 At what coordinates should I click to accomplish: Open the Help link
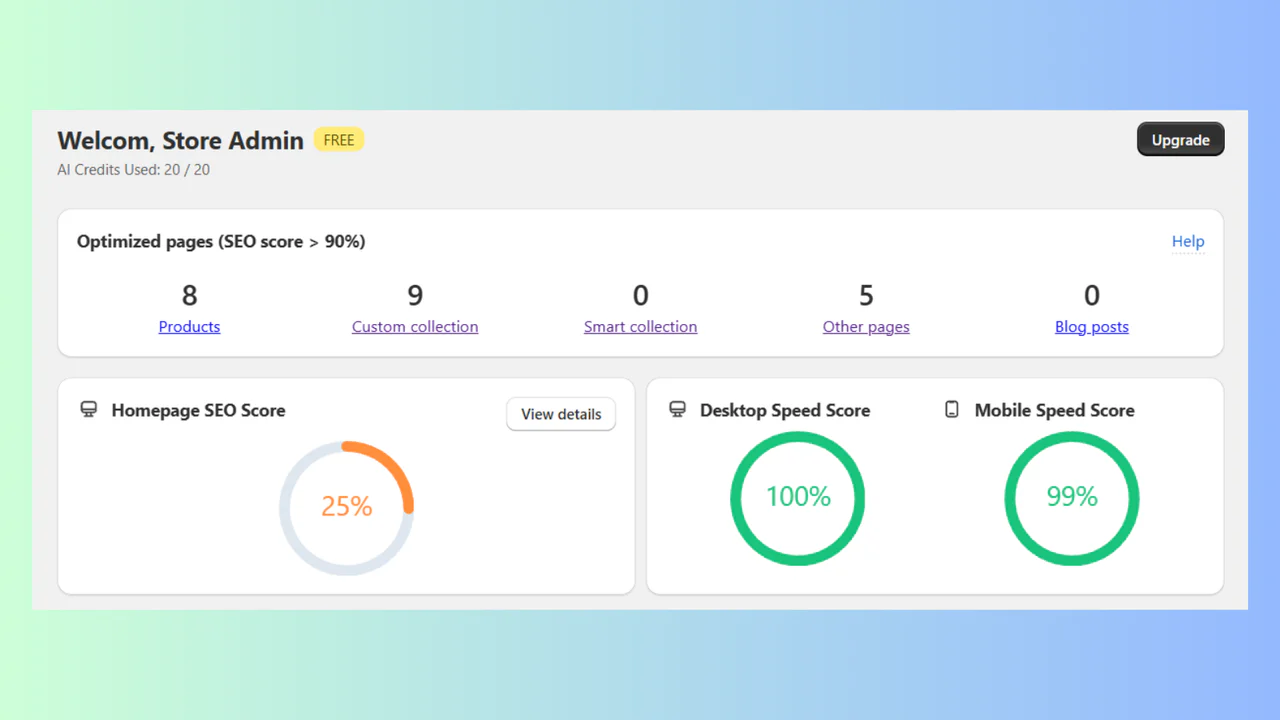1188,241
